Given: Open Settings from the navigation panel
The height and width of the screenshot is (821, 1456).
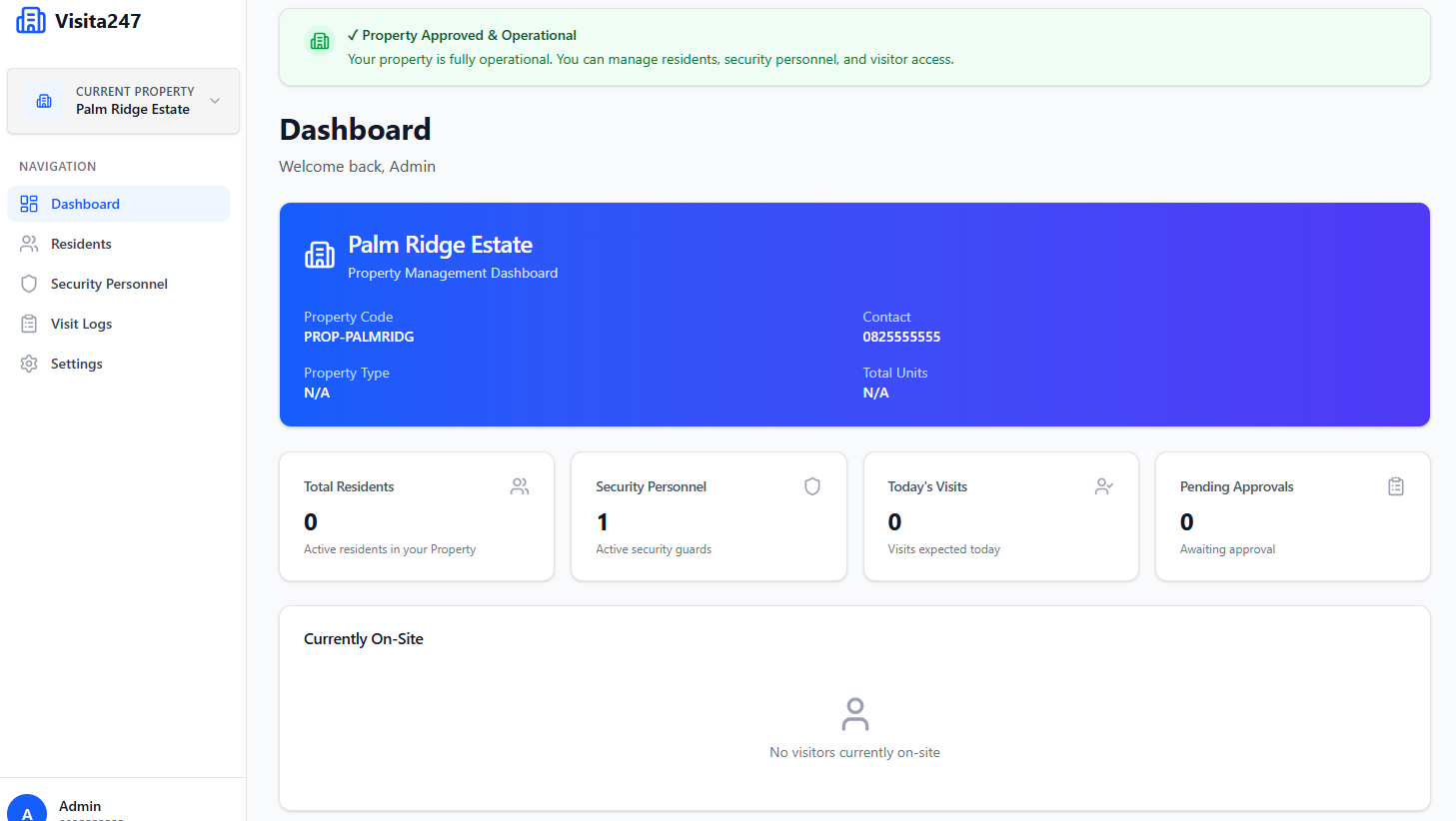Looking at the screenshot, I should click(76, 363).
